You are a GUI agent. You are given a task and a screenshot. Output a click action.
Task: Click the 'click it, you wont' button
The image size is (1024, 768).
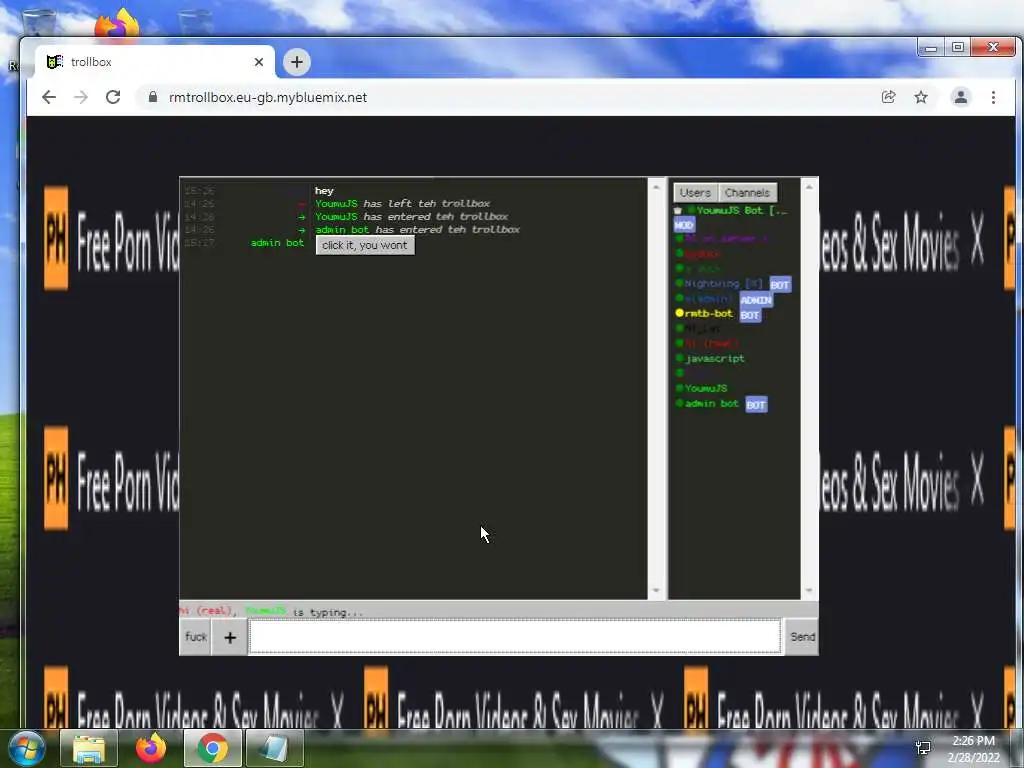[x=365, y=246]
